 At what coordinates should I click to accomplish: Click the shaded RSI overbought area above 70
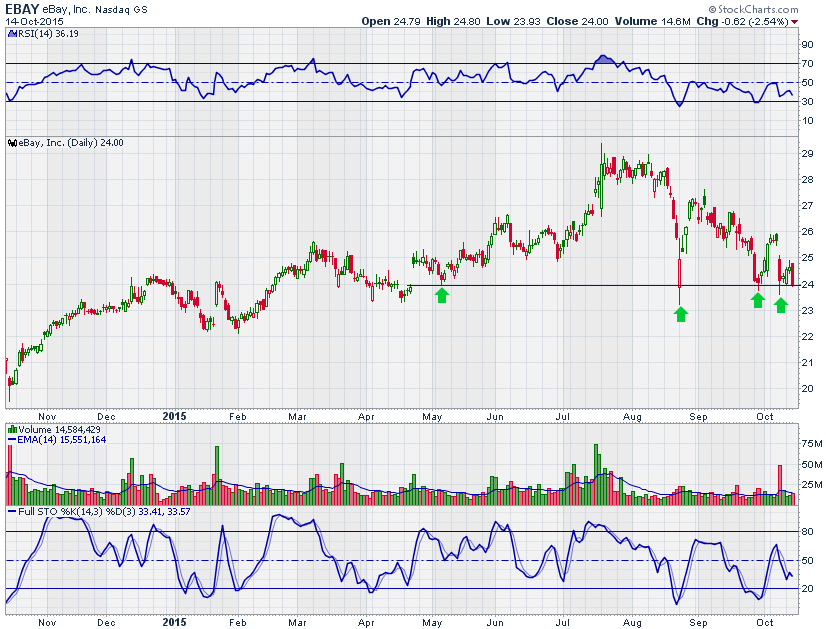(604, 60)
